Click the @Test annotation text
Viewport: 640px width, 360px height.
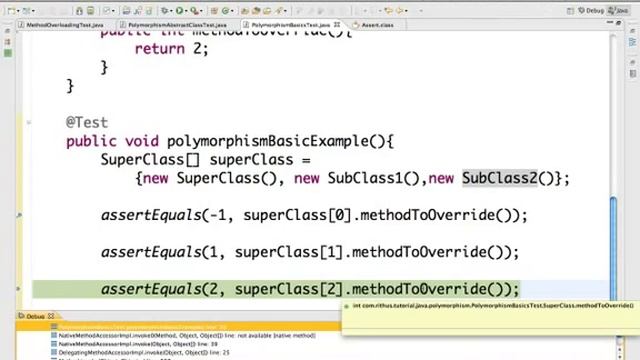coord(87,122)
